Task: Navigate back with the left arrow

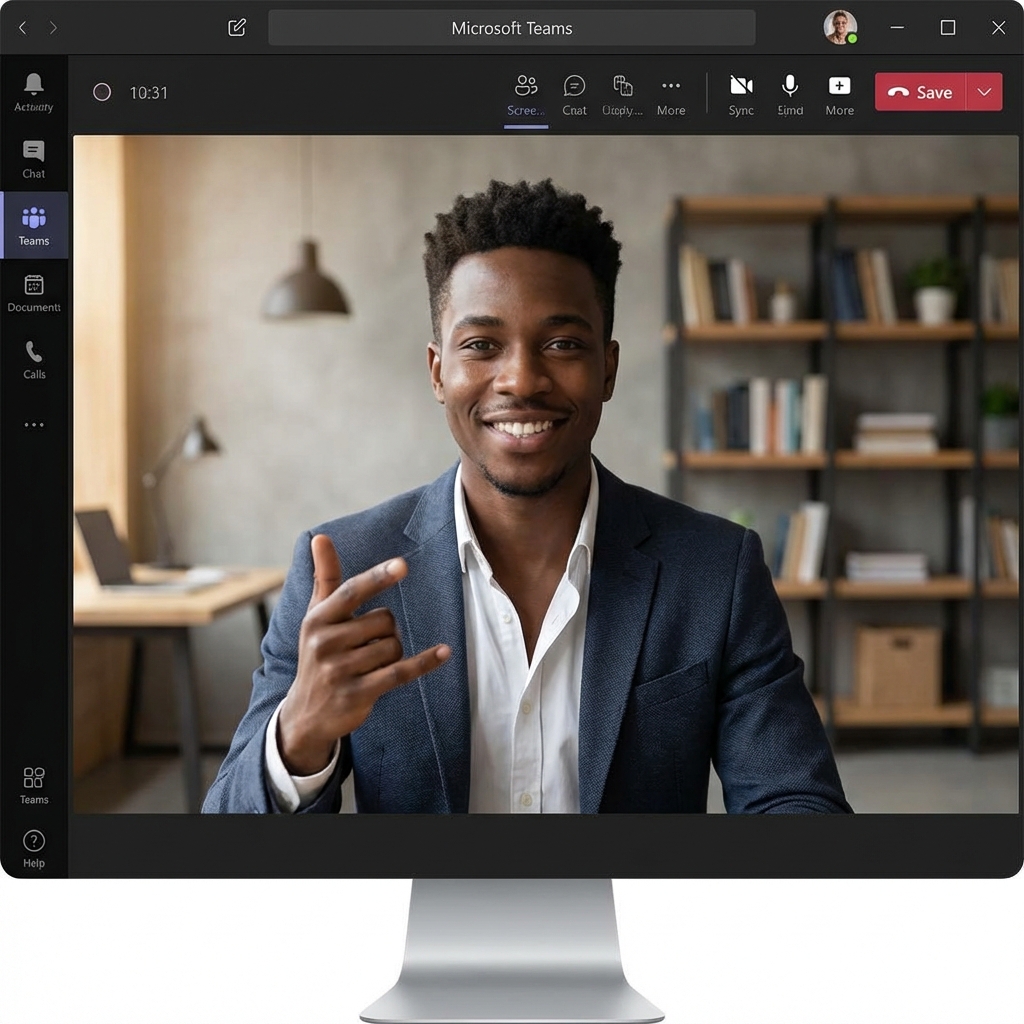Action: tap(23, 28)
